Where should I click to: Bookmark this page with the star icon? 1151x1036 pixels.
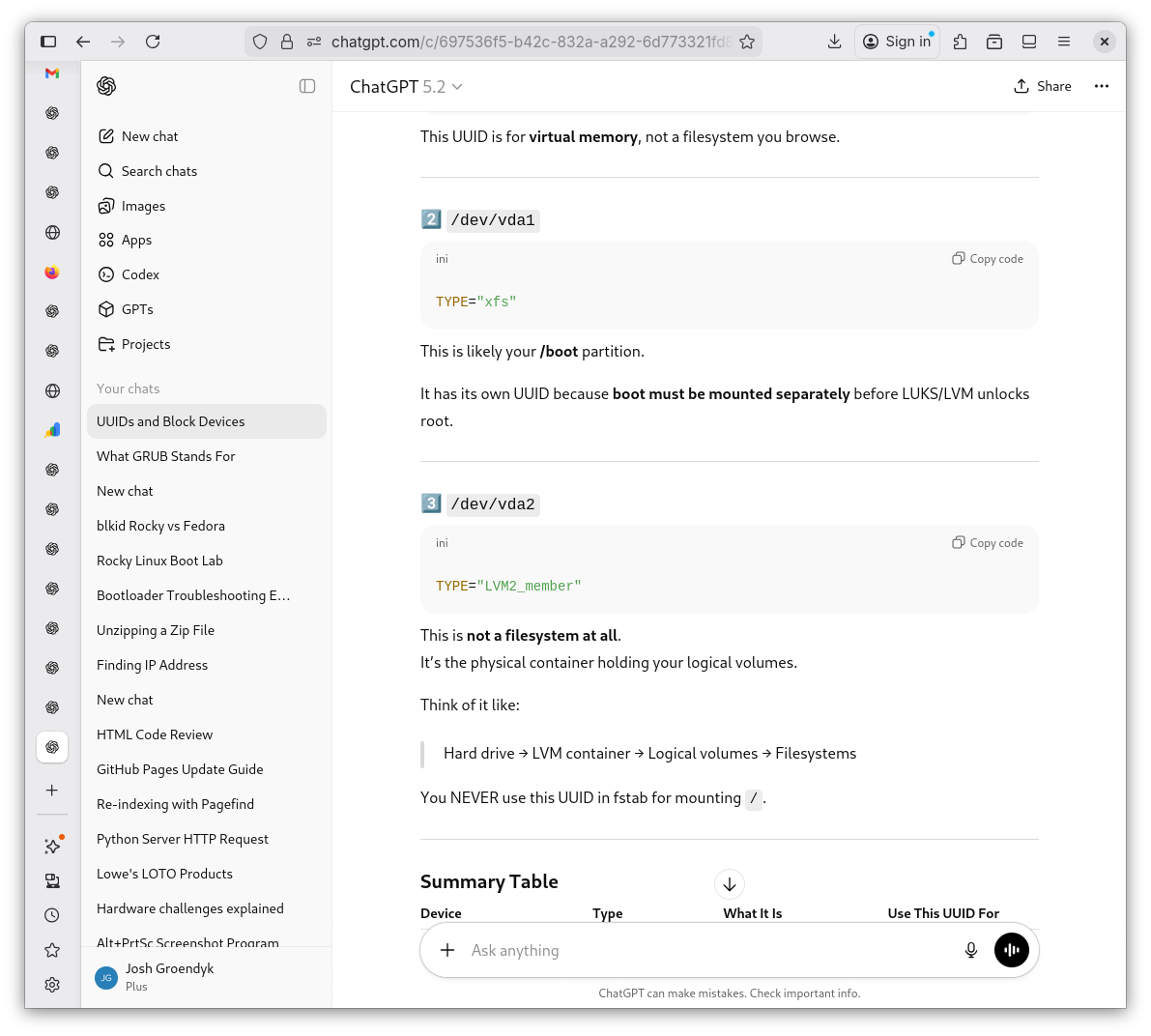point(747,42)
